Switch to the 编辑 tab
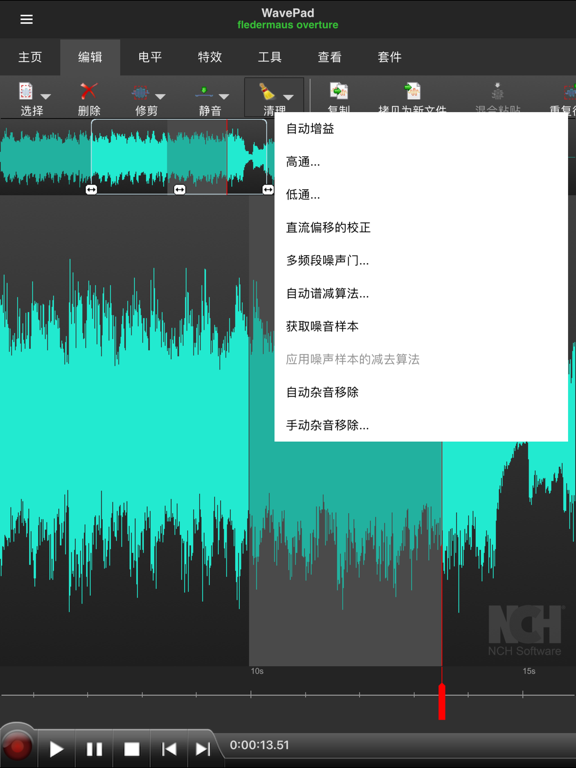The image size is (576, 768). click(90, 57)
